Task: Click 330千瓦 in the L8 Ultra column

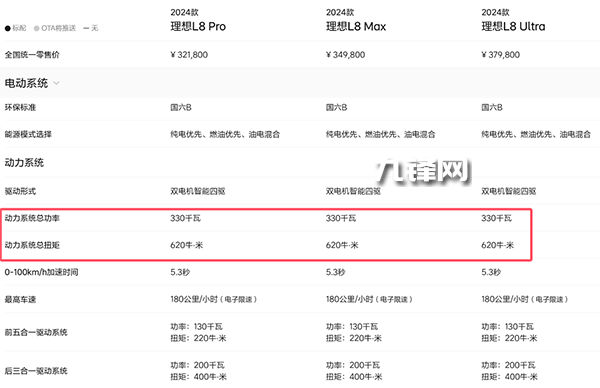Action: pos(496,218)
